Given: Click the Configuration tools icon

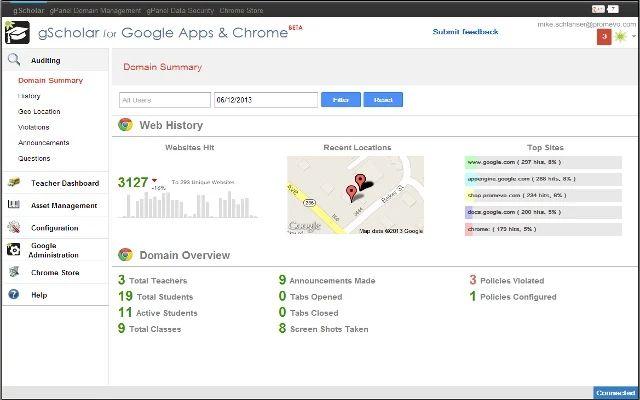Looking at the screenshot, I should click(x=14, y=227).
